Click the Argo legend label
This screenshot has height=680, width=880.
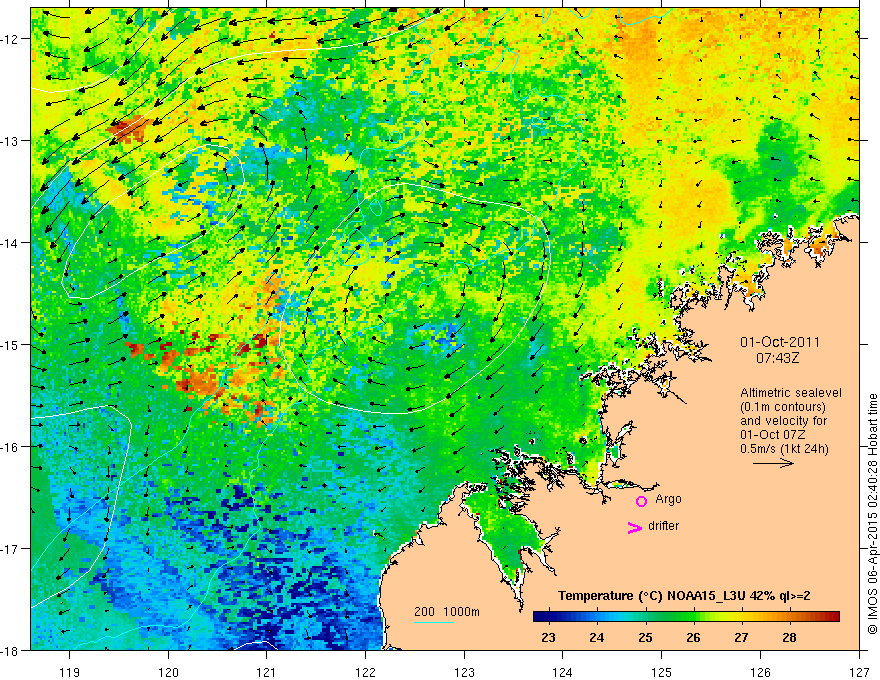coord(668,499)
